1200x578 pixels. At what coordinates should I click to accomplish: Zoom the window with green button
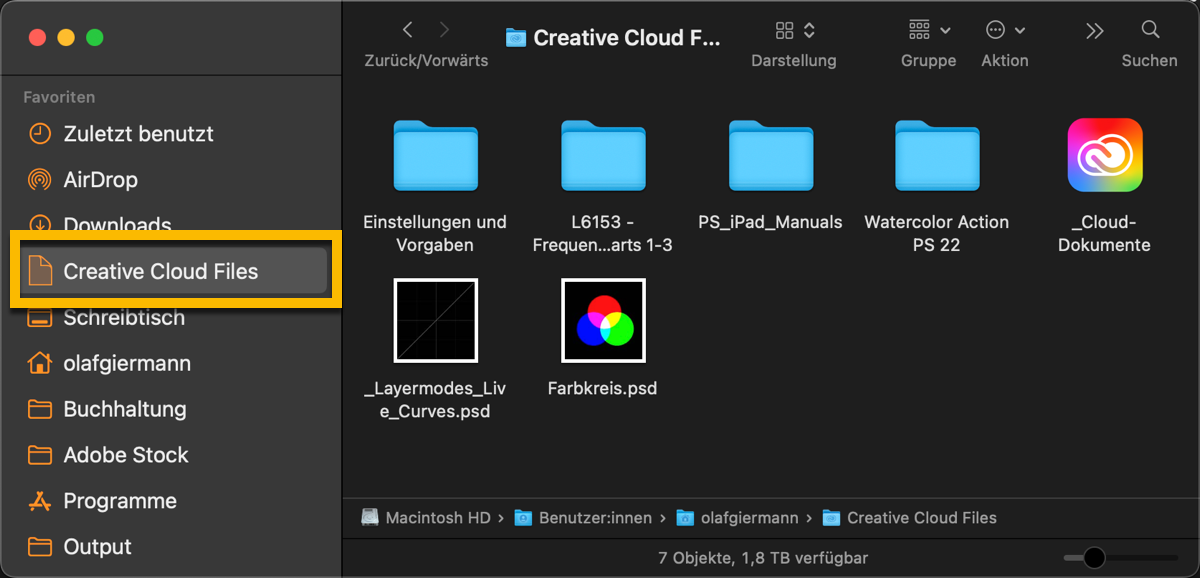[x=95, y=38]
